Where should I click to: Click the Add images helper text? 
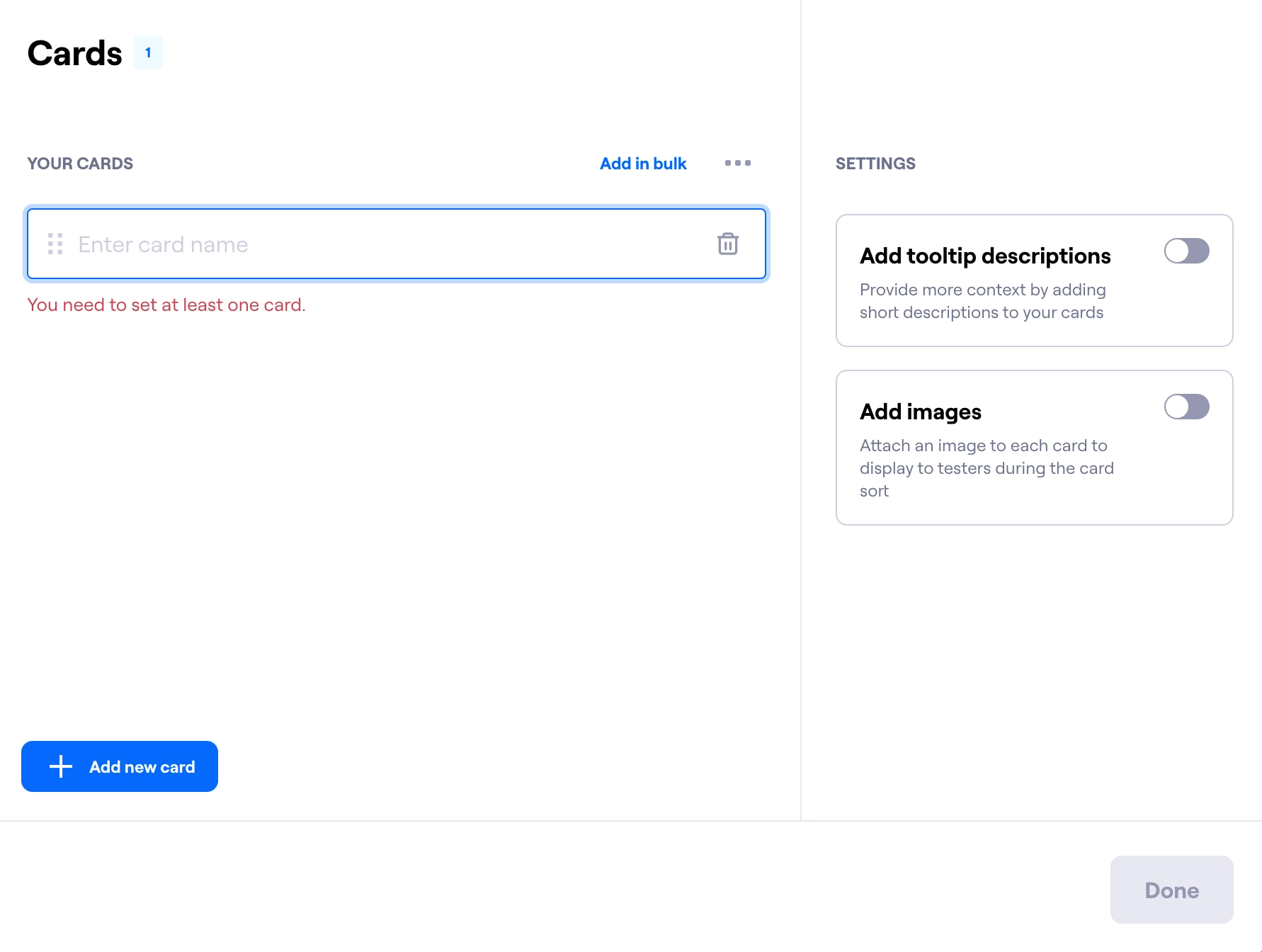(x=987, y=468)
